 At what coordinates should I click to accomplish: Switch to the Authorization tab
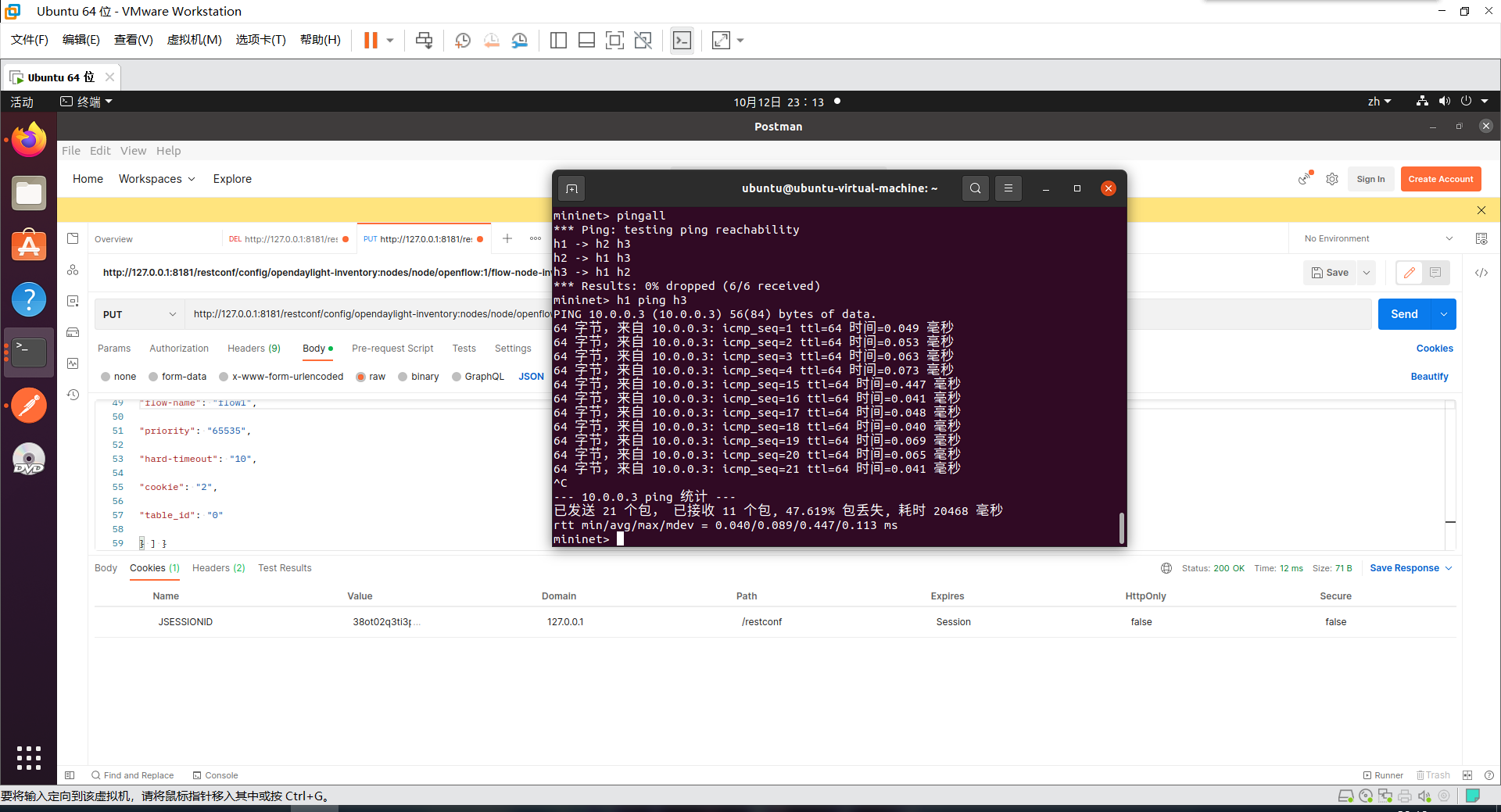tap(179, 349)
